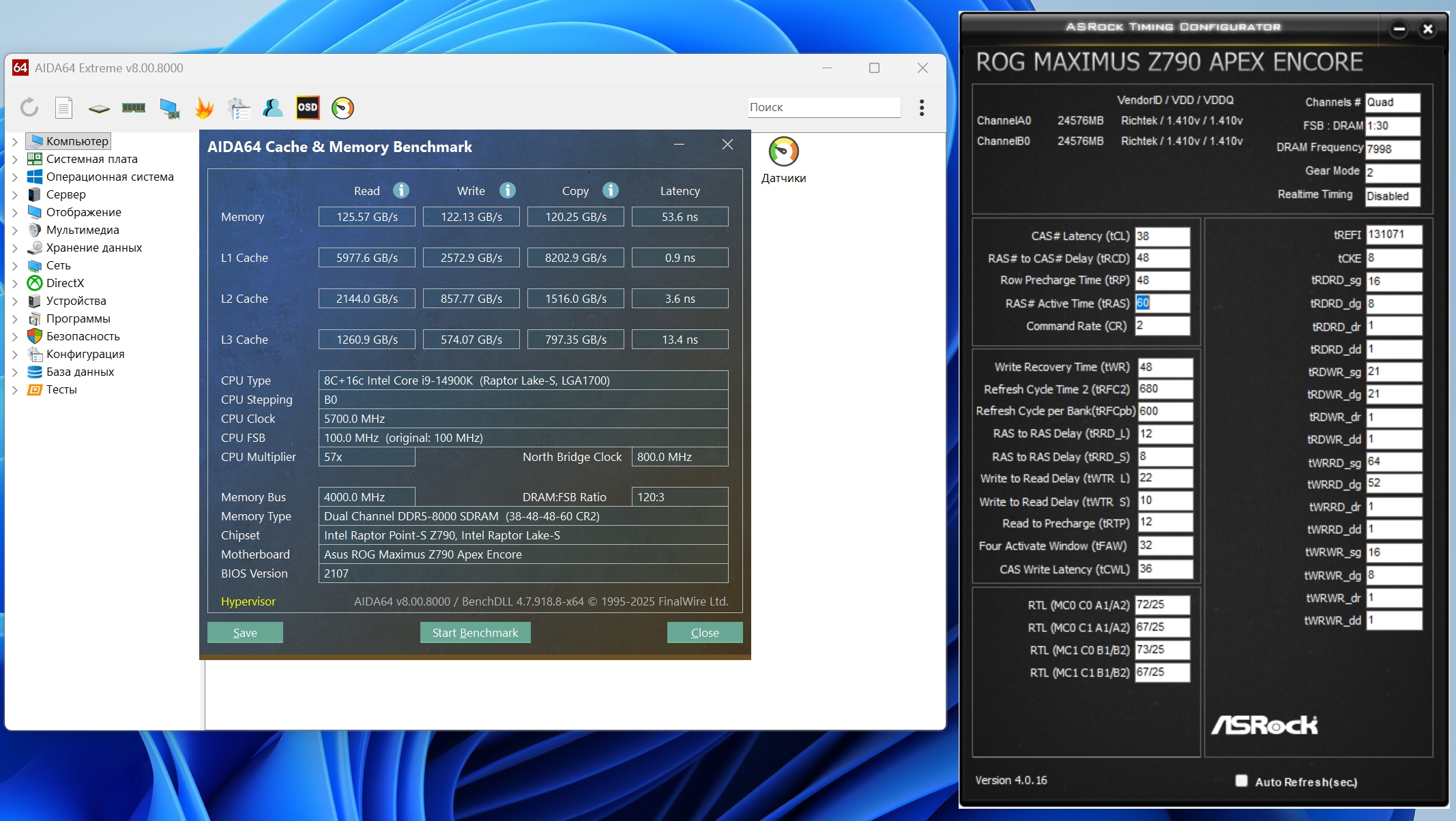The image size is (1456, 821).
Task: Click the memory module (RAM) toolbar icon
Action: (x=134, y=108)
